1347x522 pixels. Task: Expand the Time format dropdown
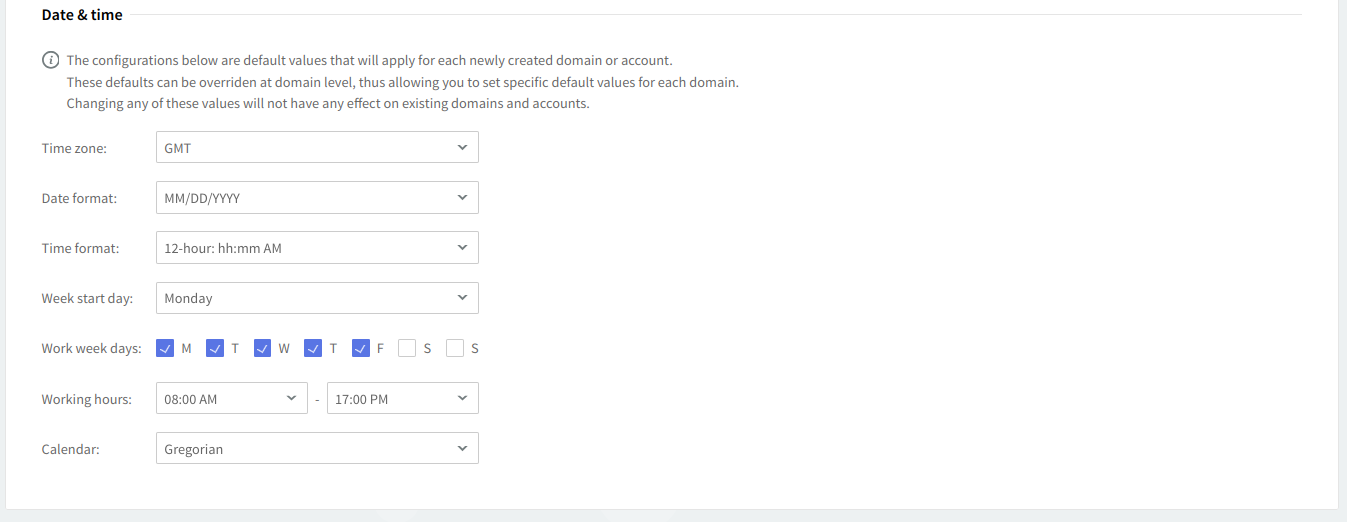[x=317, y=248]
